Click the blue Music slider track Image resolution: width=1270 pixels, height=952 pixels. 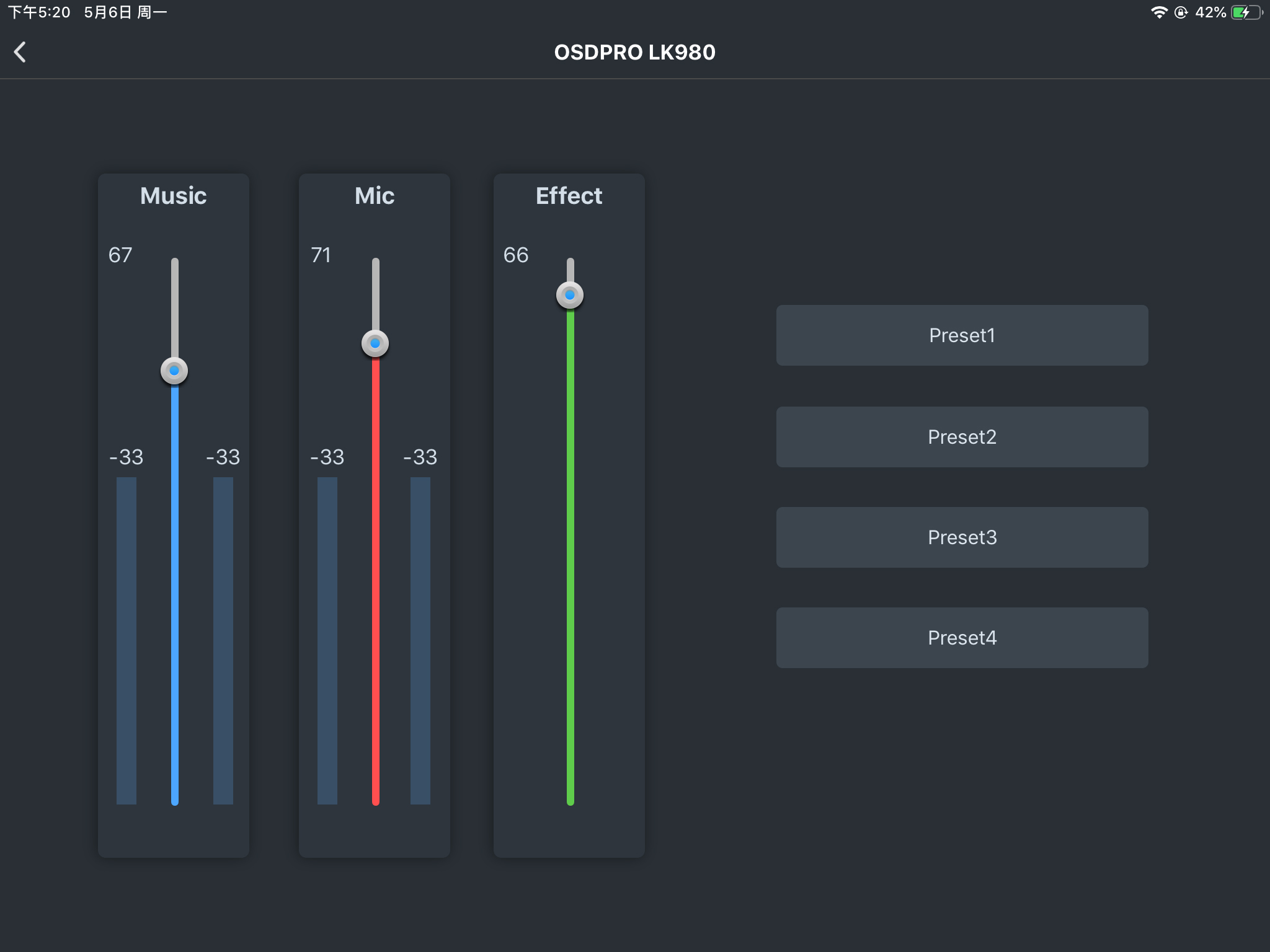pos(175,595)
